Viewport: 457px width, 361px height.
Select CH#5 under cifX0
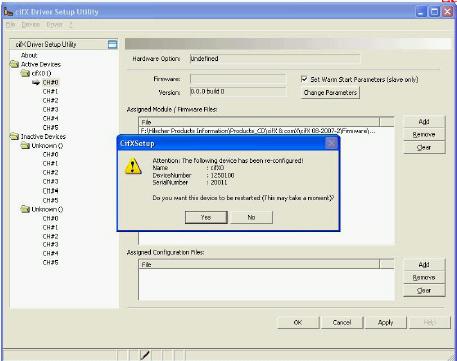click(x=50, y=127)
